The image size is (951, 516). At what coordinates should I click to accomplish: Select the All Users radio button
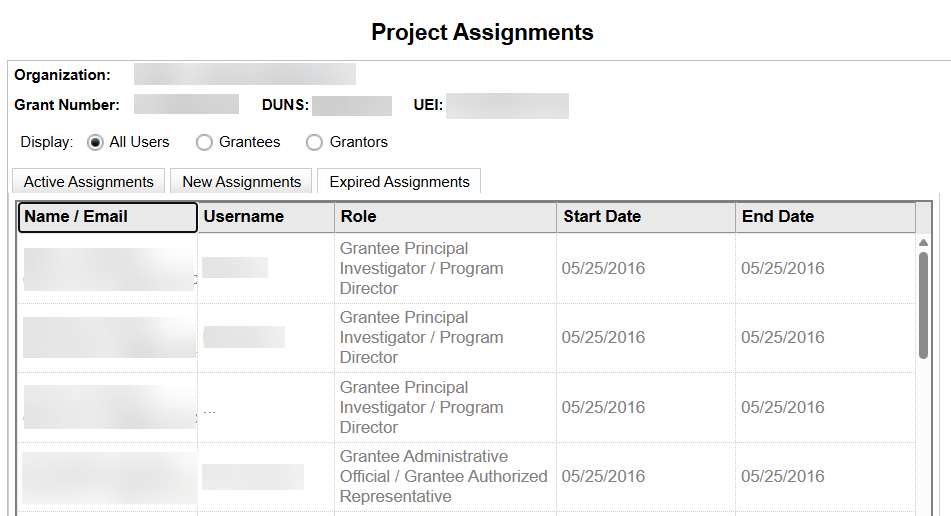tap(96, 142)
